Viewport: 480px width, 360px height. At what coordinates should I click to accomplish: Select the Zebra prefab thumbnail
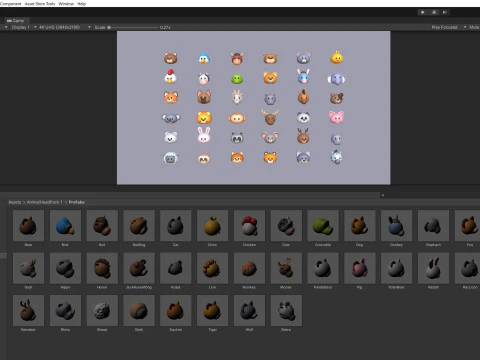(286, 310)
